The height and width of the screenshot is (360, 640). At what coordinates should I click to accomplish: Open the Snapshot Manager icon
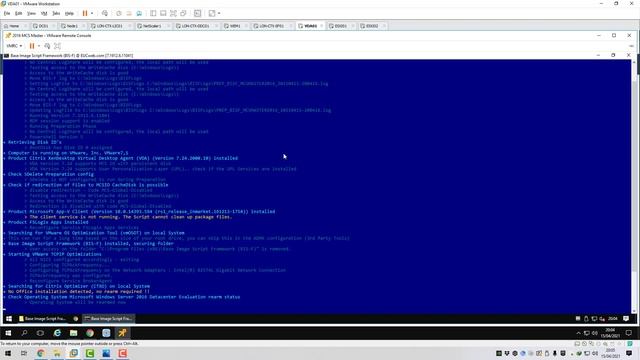tap(139, 13)
